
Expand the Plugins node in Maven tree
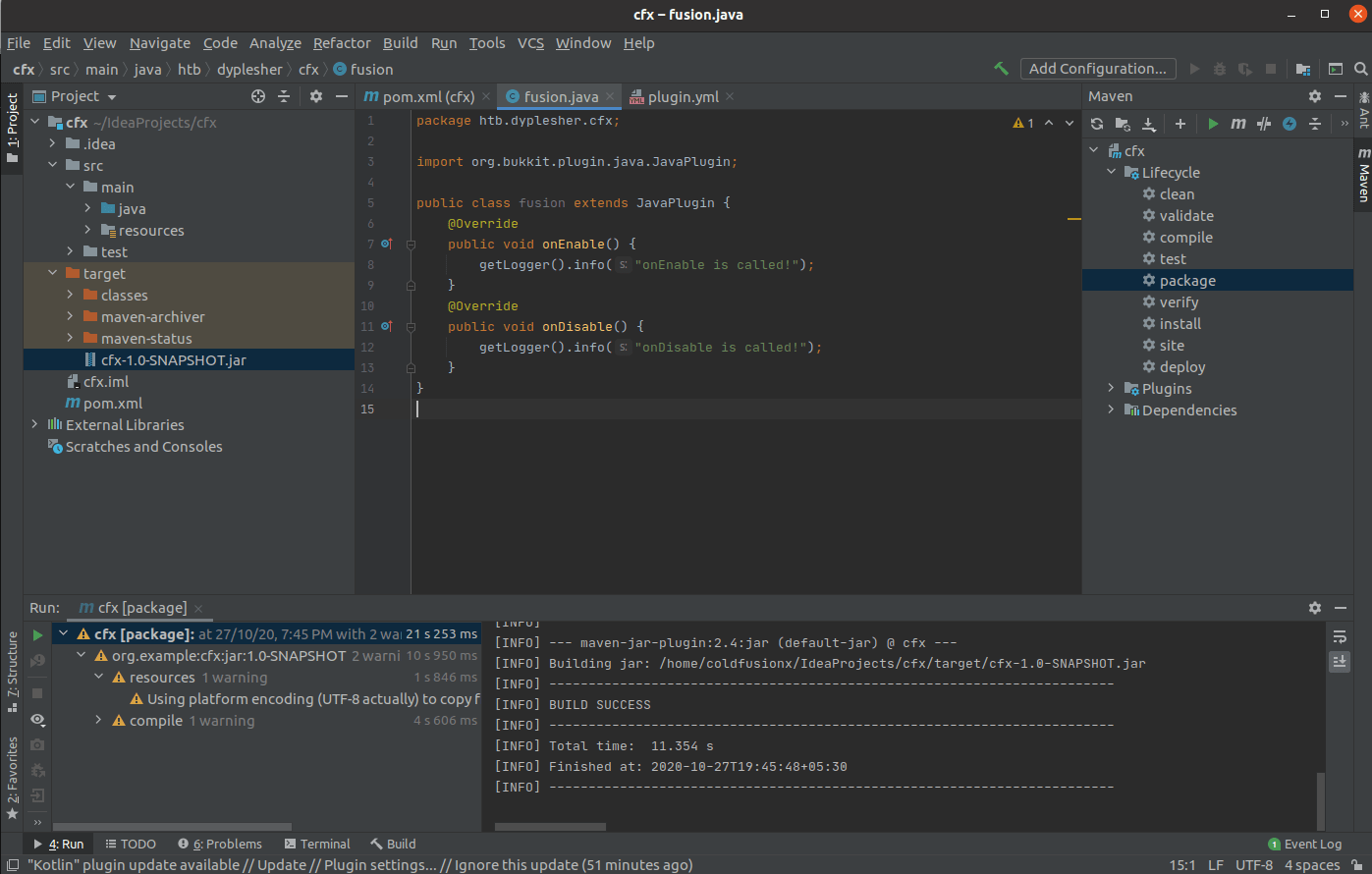point(1111,389)
